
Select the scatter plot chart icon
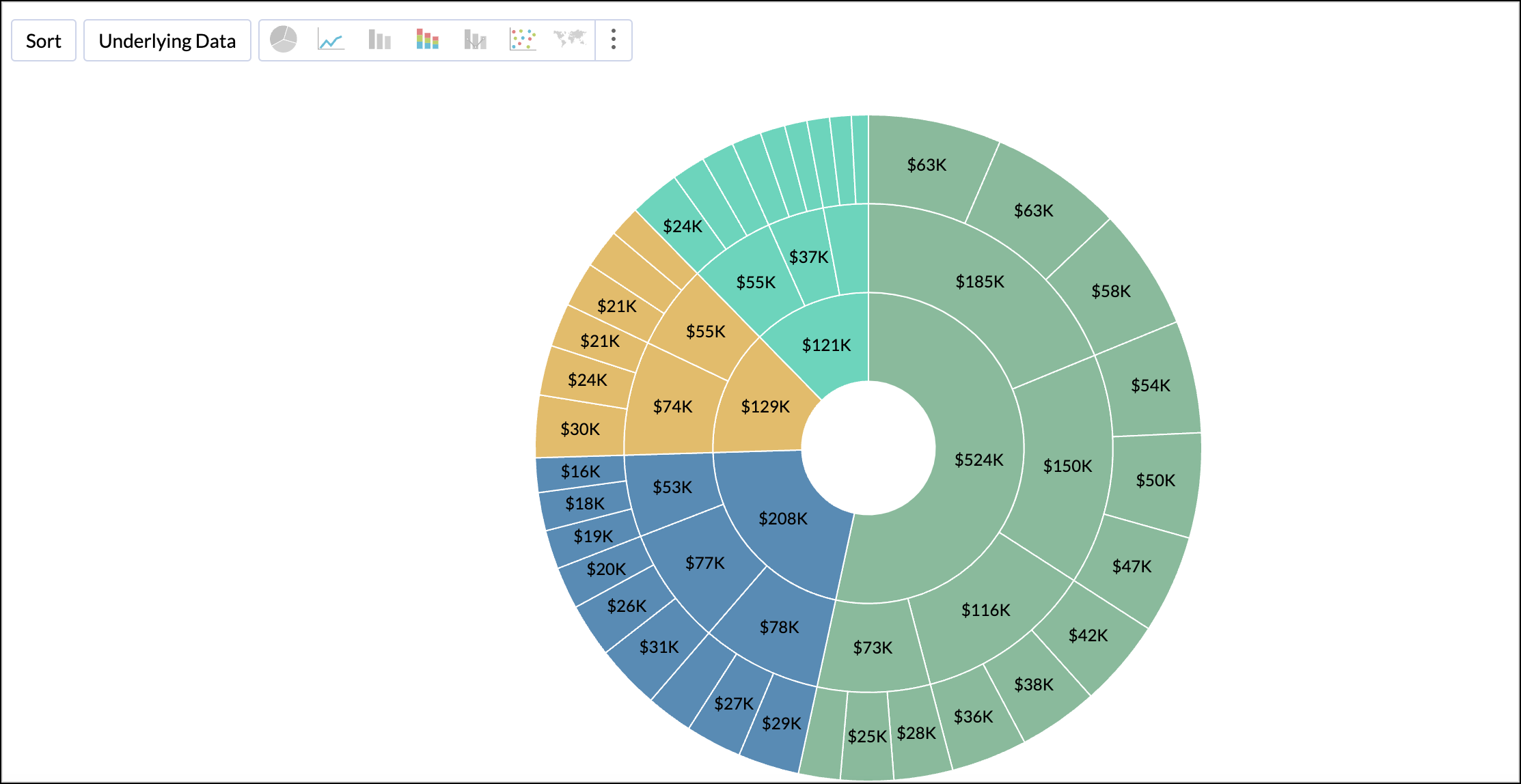(523, 40)
